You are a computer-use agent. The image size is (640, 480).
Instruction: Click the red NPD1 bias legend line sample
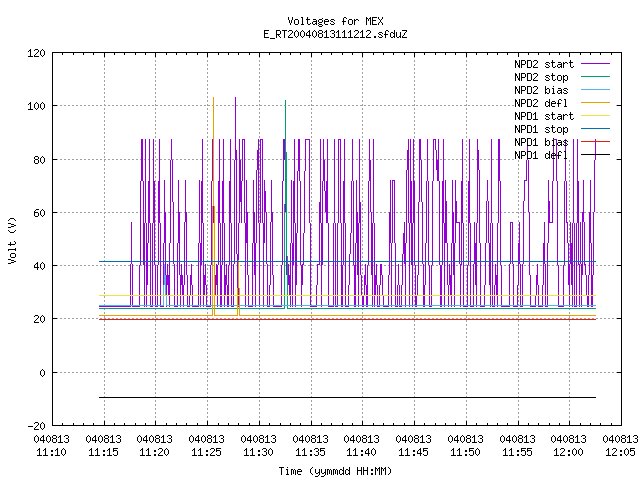(596, 142)
